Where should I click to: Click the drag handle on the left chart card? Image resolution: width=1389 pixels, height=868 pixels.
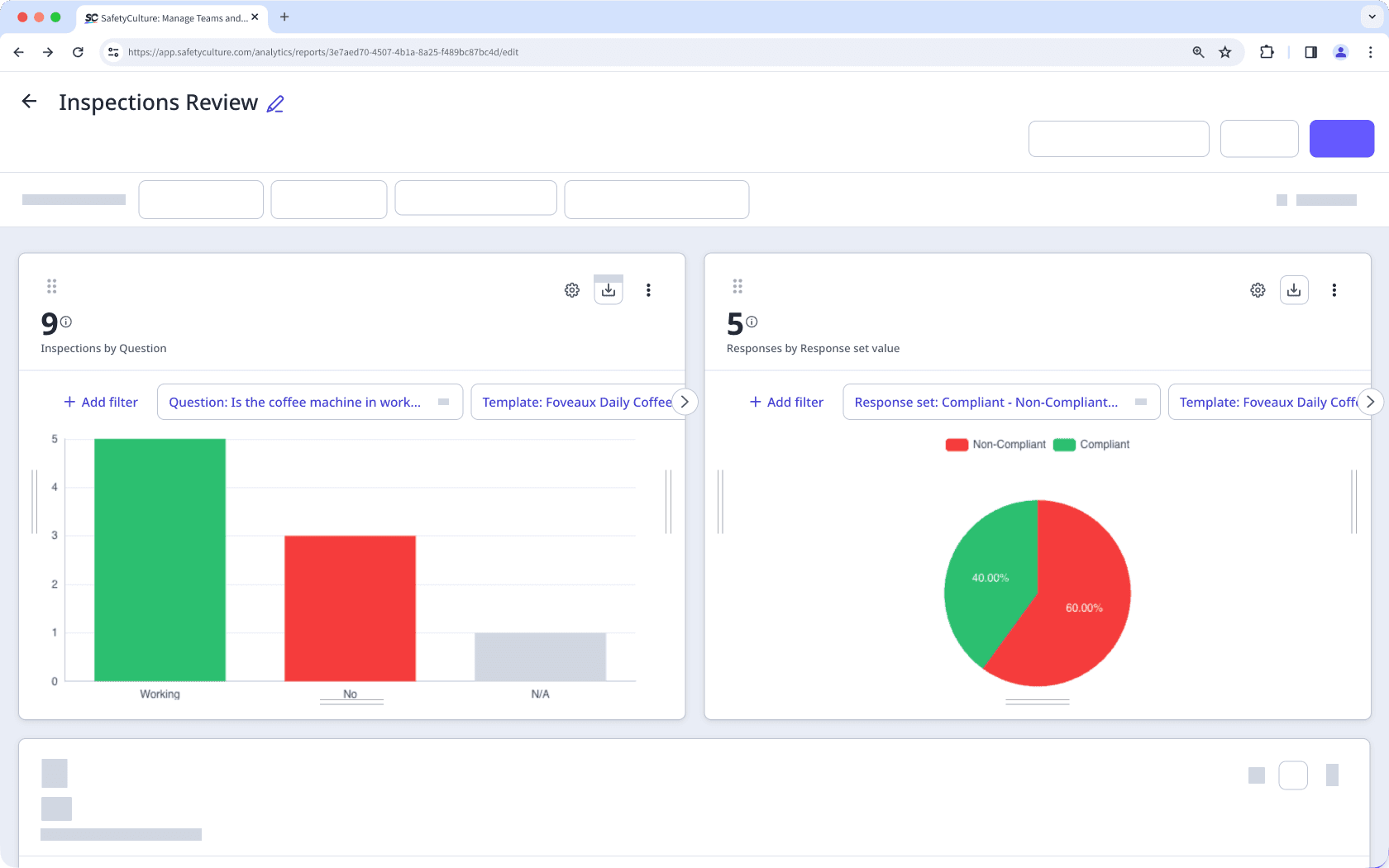pos(51,286)
